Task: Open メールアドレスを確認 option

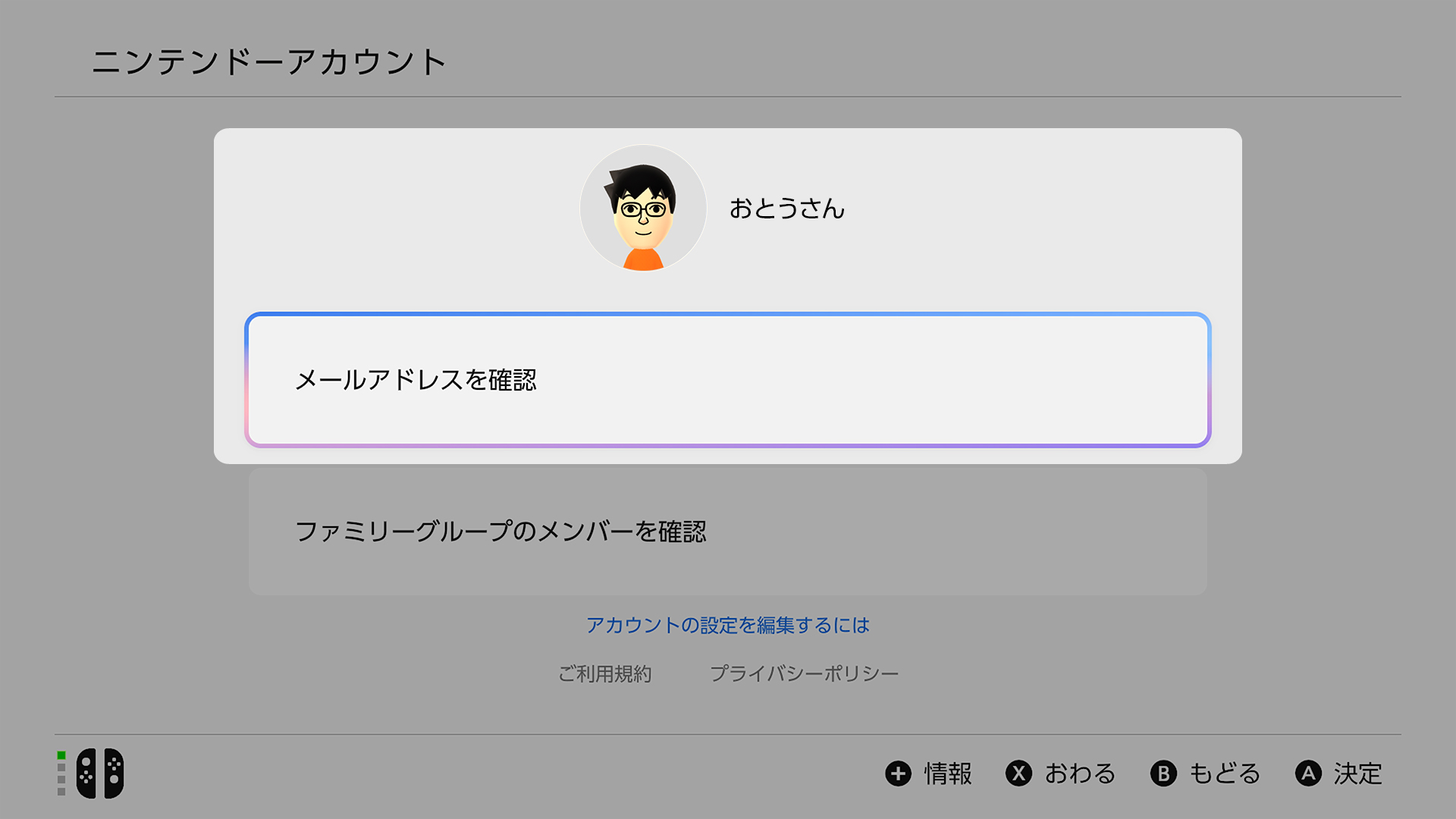Action: [728, 380]
